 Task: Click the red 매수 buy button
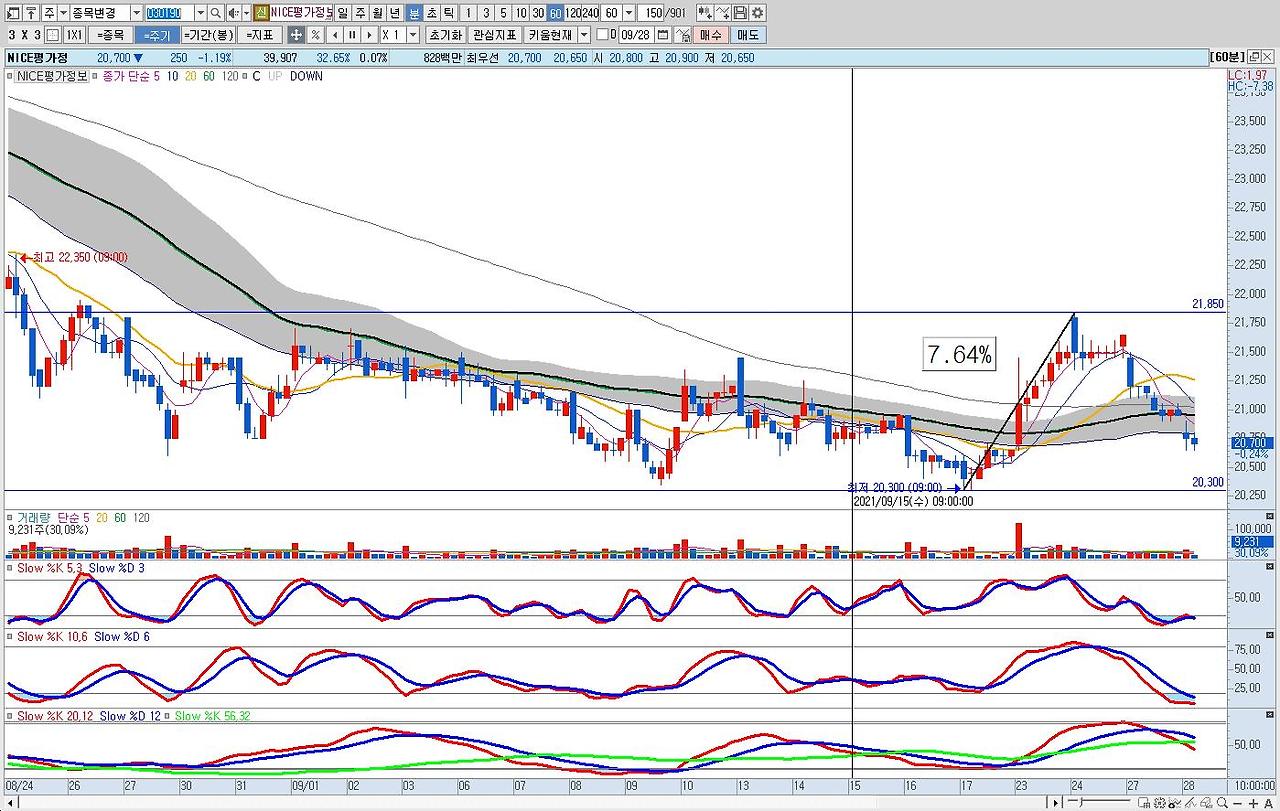(x=711, y=35)
